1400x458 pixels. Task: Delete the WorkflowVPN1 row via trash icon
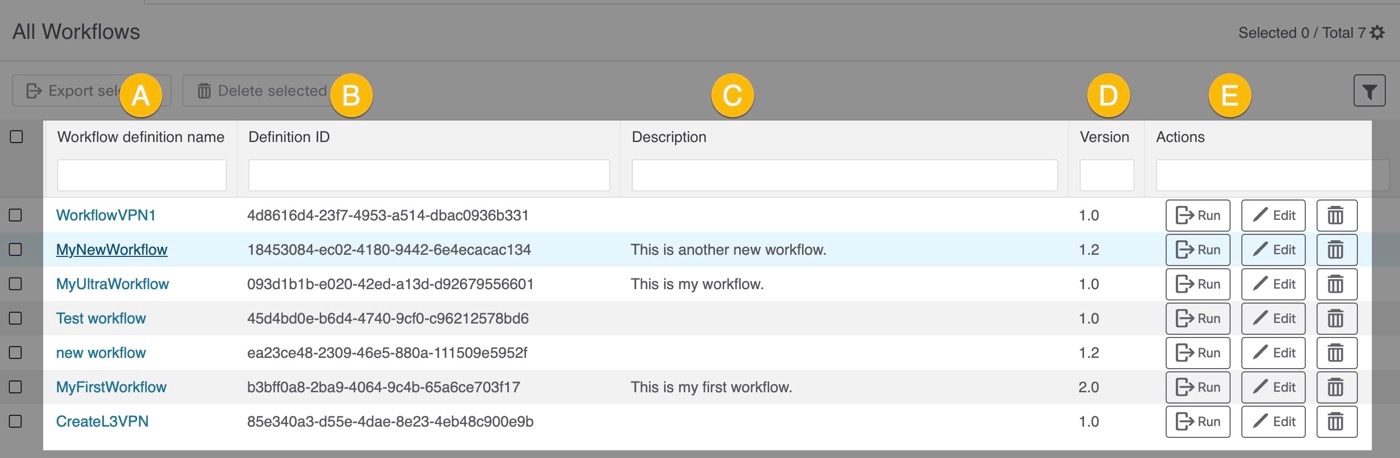click(1336, 215)
